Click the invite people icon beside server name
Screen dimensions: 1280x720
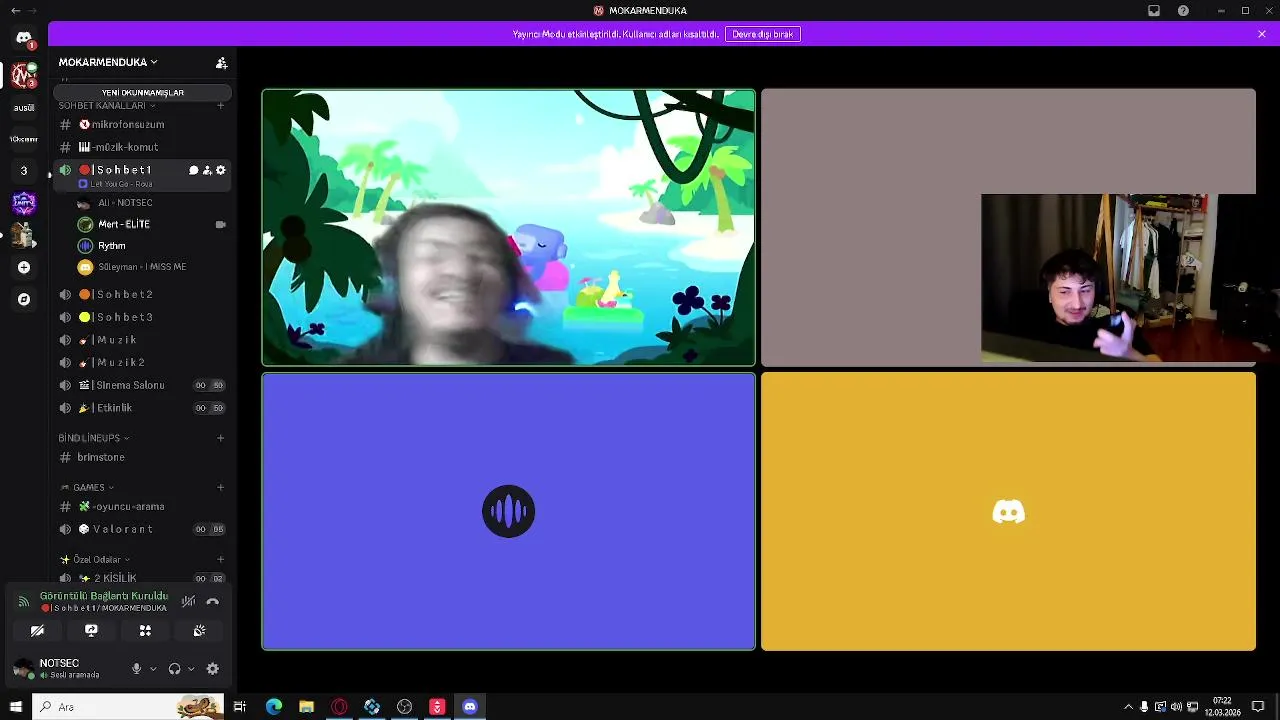tap(221, 62)
